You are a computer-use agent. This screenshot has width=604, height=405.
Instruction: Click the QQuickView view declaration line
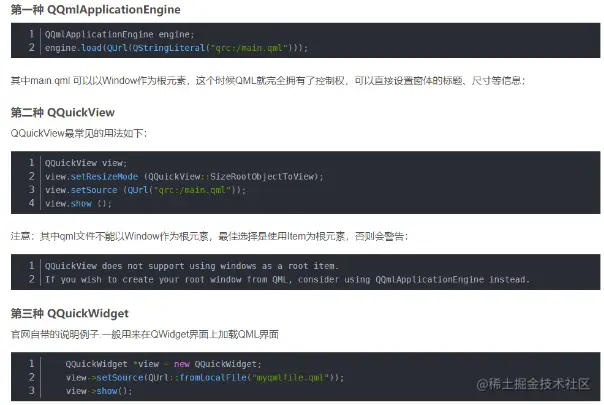point(86,163)
